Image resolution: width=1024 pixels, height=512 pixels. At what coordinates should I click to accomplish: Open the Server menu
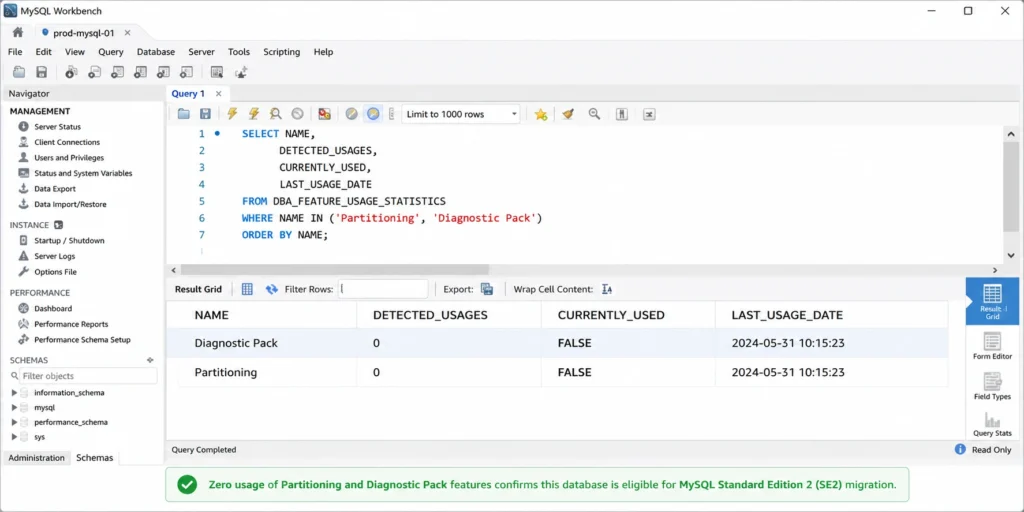tap(201, 52)
